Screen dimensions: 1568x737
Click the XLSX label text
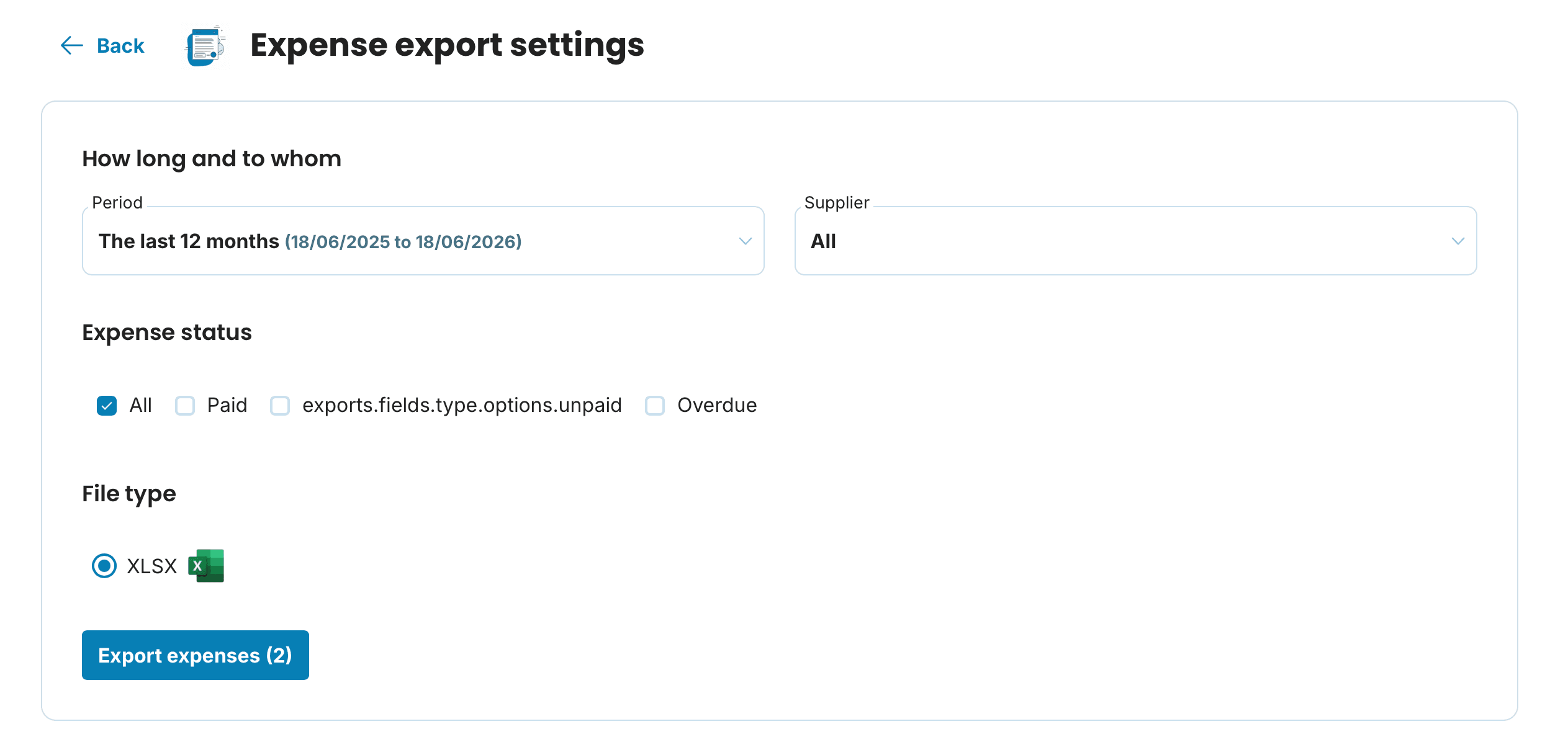152,566
